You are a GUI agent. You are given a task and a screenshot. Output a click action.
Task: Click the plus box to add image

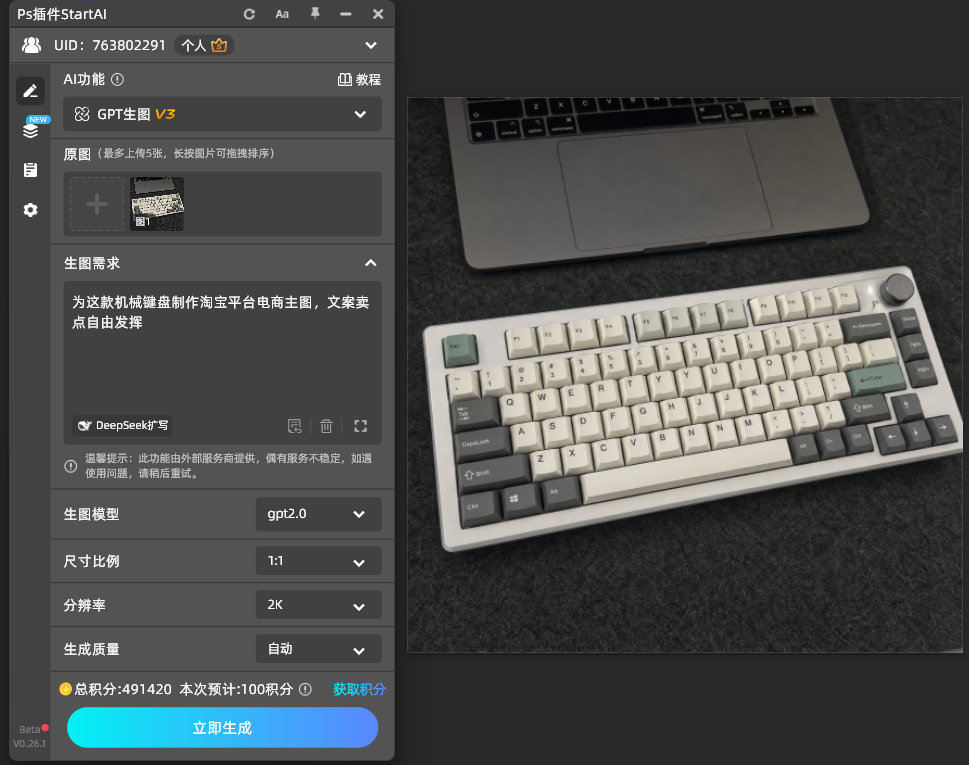[97, 204]
